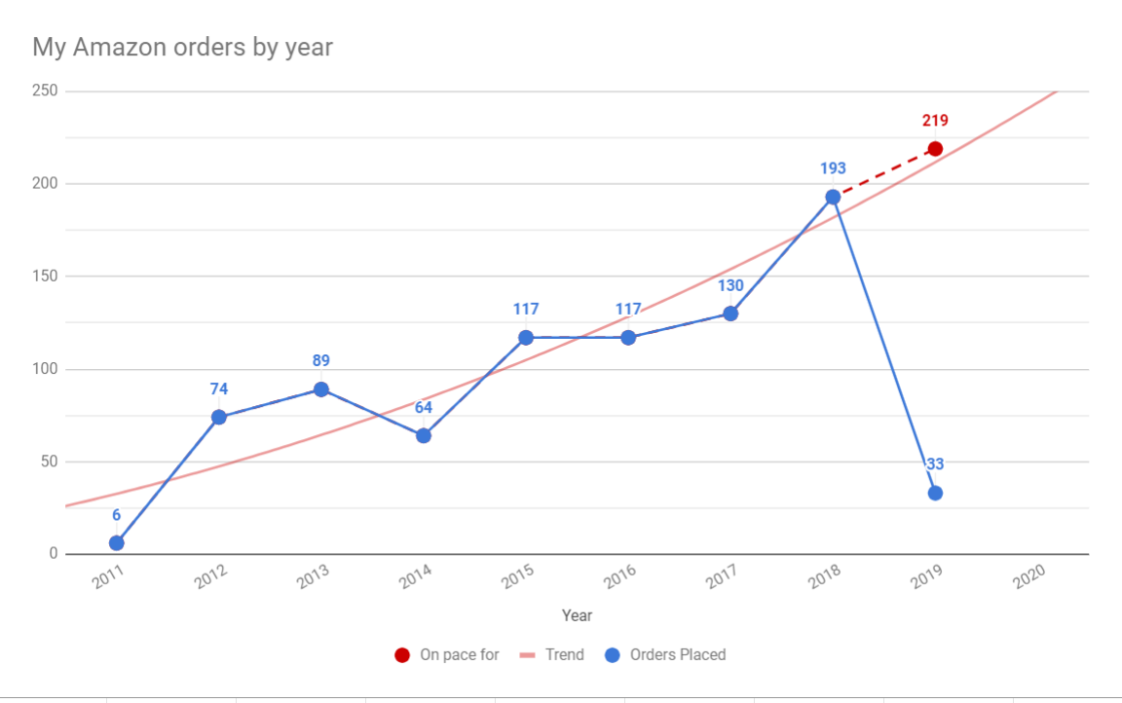Image resolution: width=1122 pixels, height=703 pixels.
Task: Click the 'Year' horizontal axis title
Action: tap(577, 616)
